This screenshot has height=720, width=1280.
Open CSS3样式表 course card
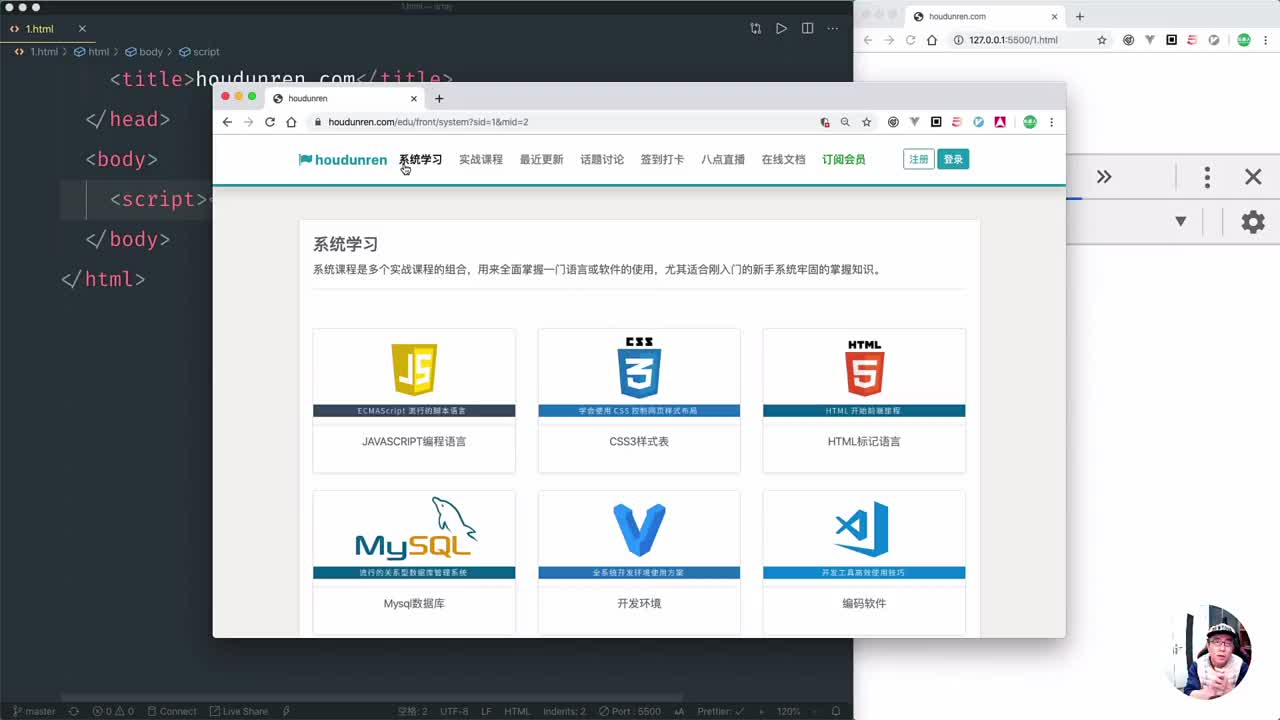click(x=639, y=401)
